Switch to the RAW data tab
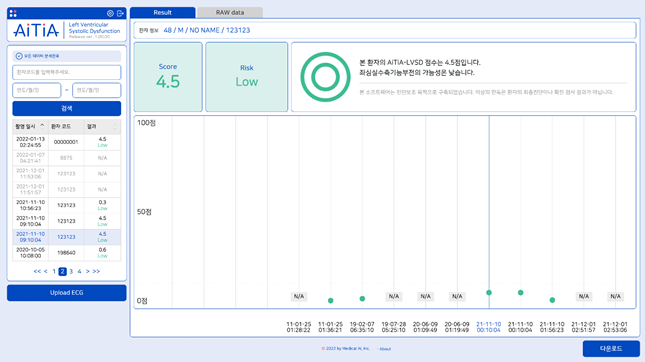645x362 pixels. 230,12
